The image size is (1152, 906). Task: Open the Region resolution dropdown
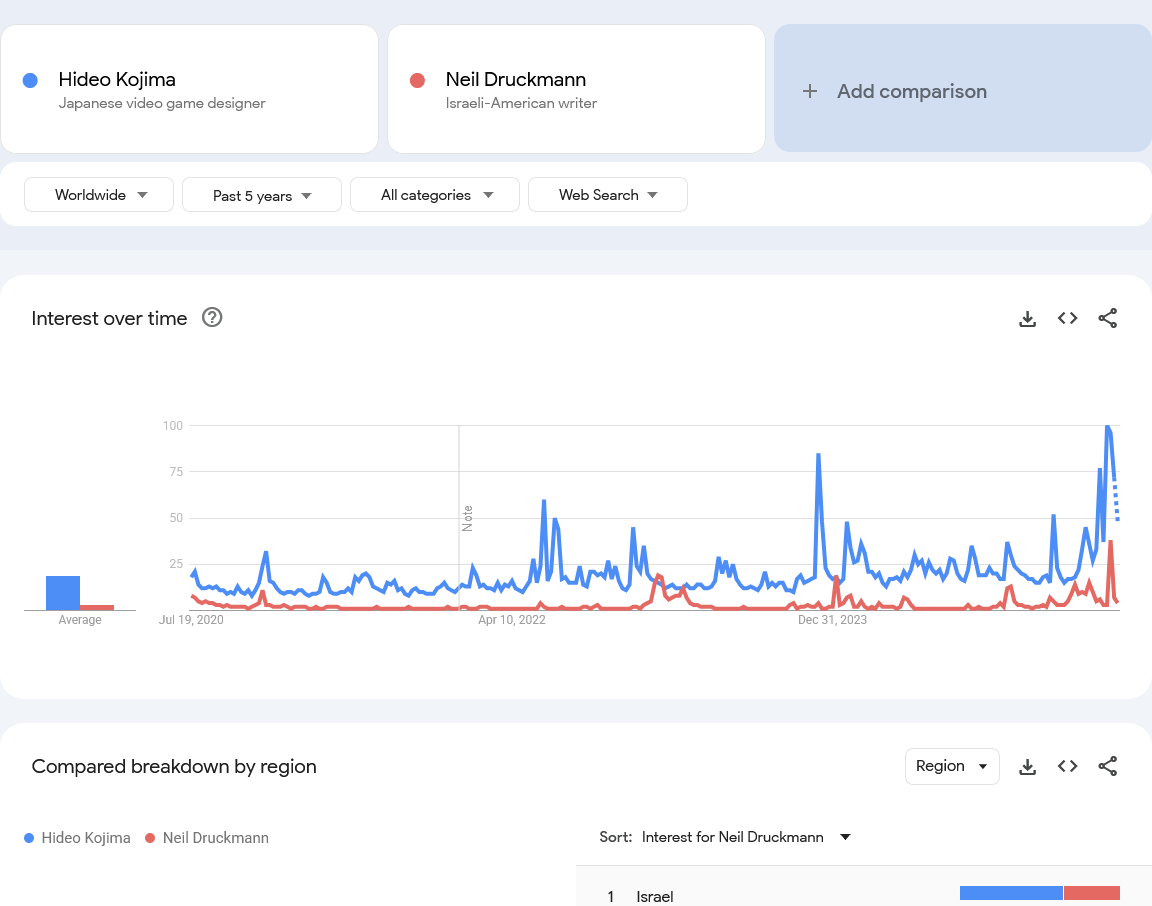(x=952, y=766)
